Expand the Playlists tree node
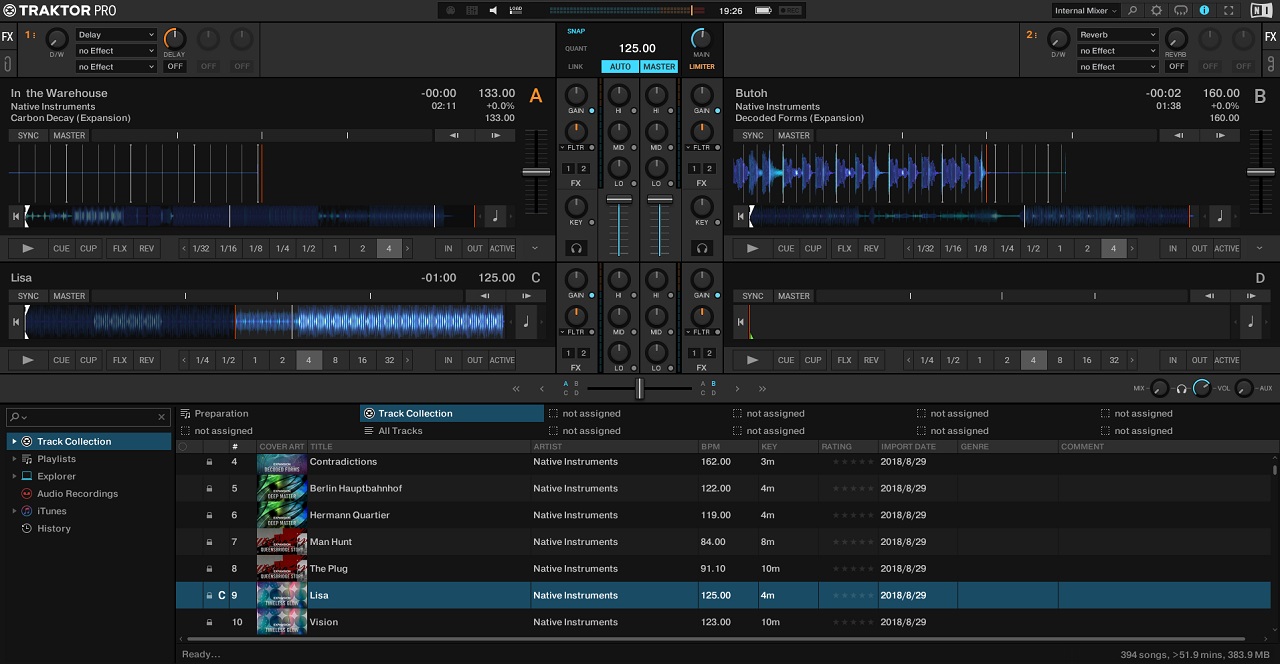The height and width of the screenshot is (664, 1280). point(14,459)
